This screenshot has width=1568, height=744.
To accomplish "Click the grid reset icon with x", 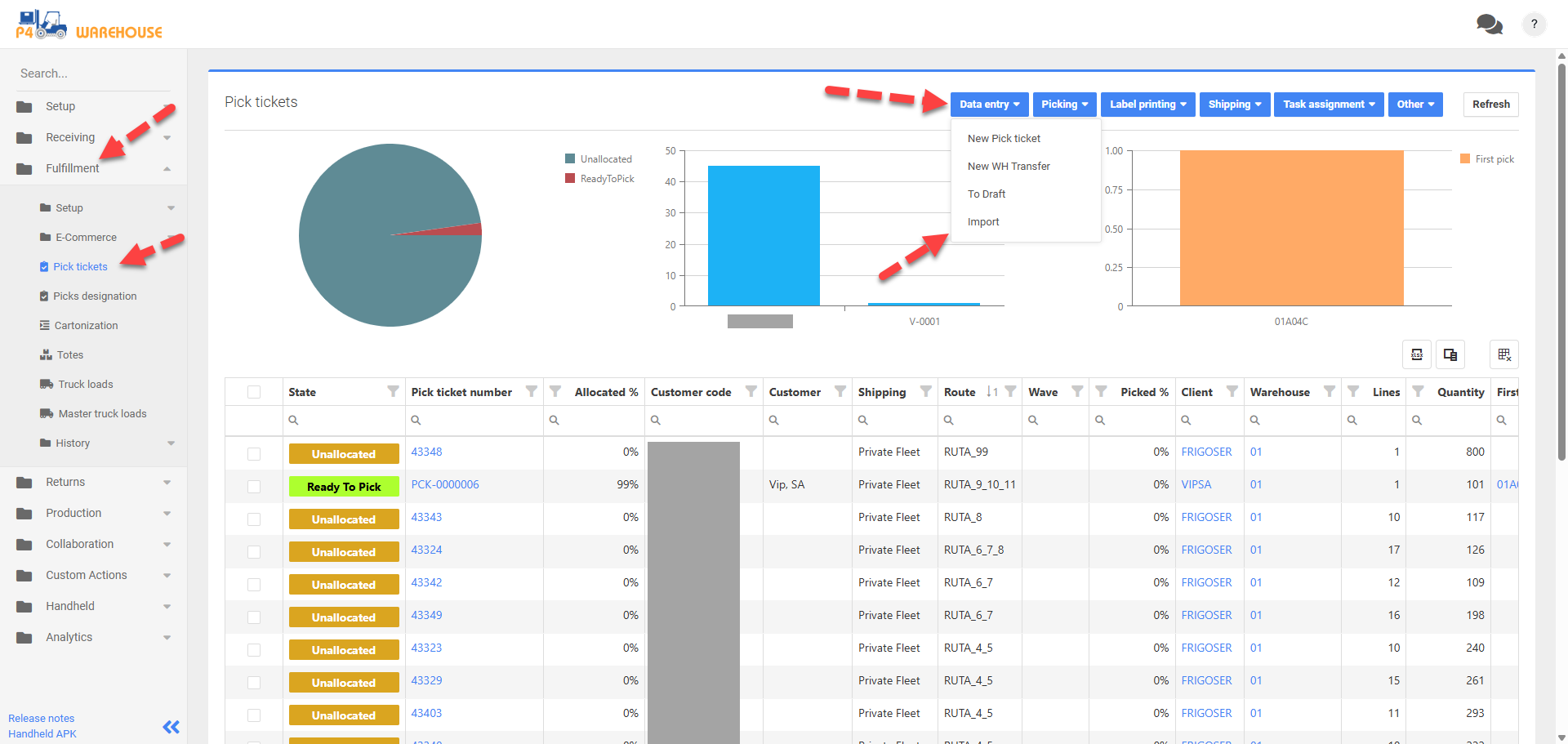I will coord(1503,354).
